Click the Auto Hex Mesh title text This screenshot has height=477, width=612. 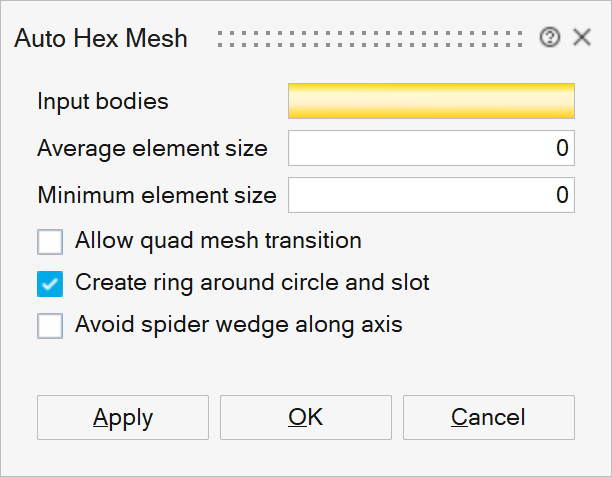100,39
